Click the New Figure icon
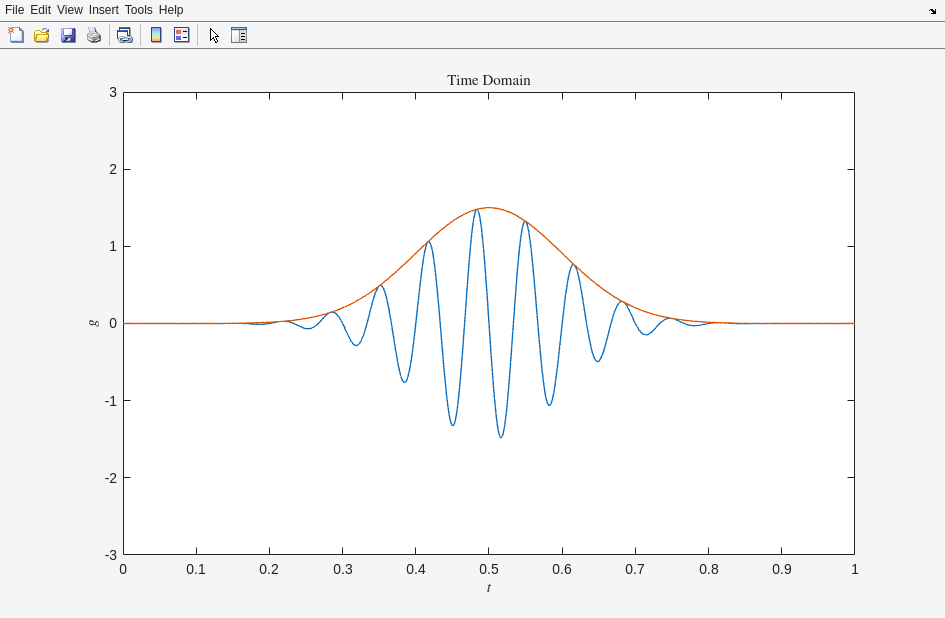The image size is (945, 618). point(16,35)
